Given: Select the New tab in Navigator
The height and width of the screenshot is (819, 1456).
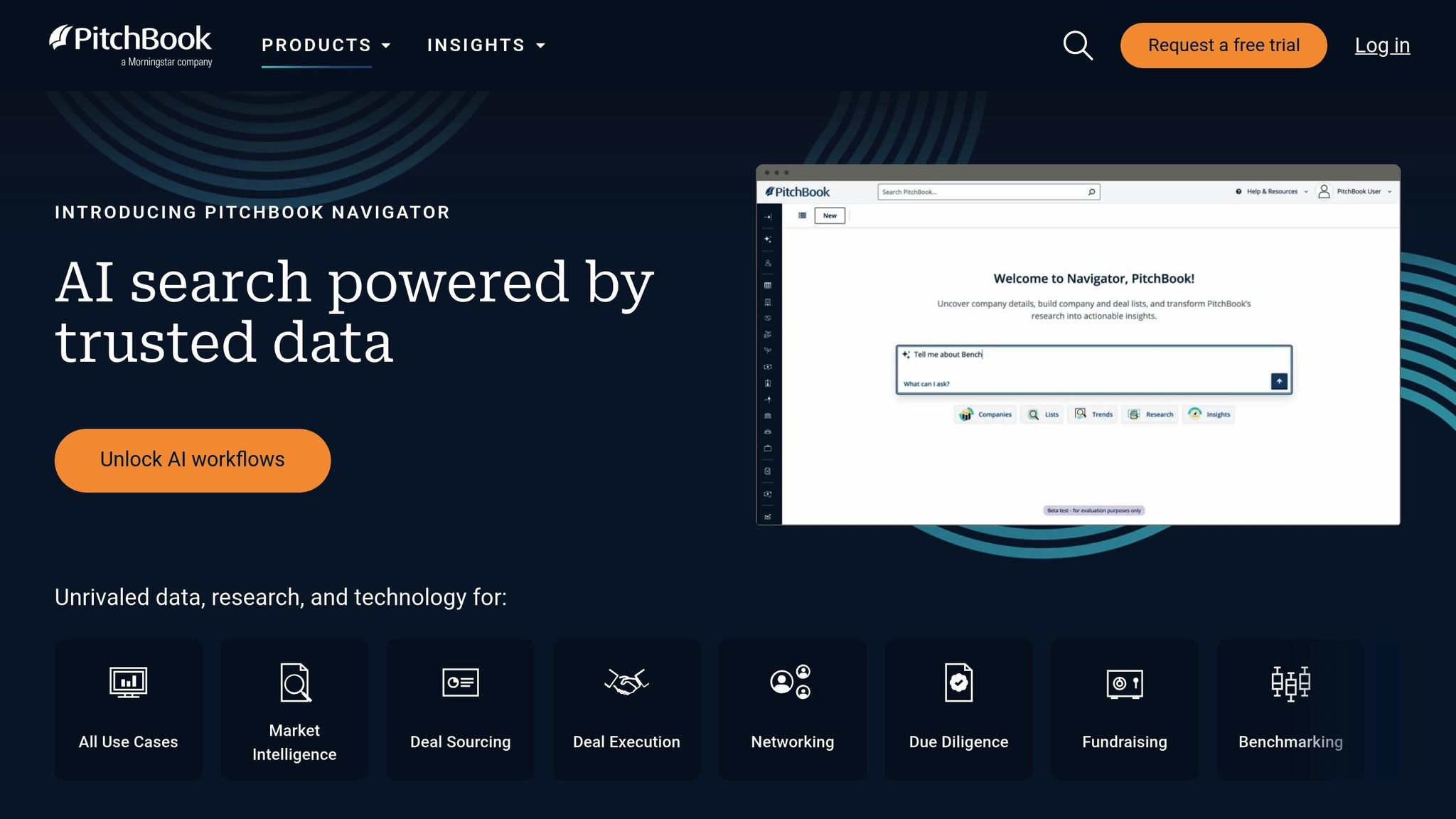Looking at the screenshot, I should pos(829,215).
